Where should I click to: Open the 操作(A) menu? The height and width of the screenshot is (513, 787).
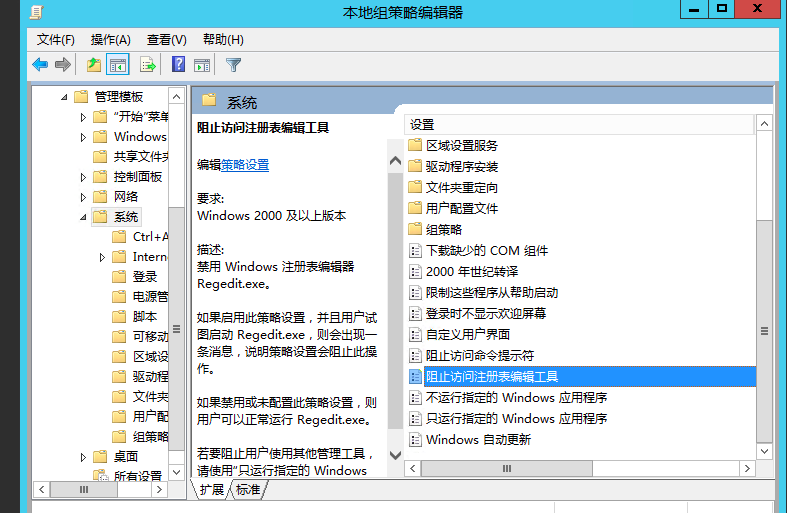click(110, 40)
